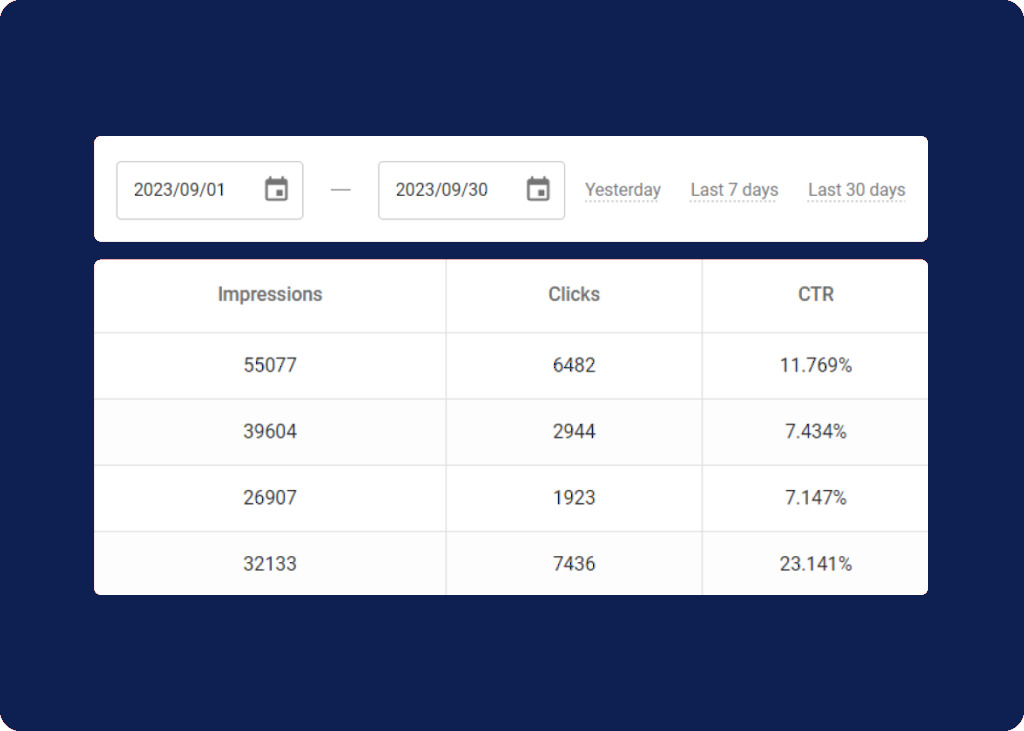Select the 39604 impressions cell
The height and width of the screenshot is (731, 1024).
click(x=270, y=432)
